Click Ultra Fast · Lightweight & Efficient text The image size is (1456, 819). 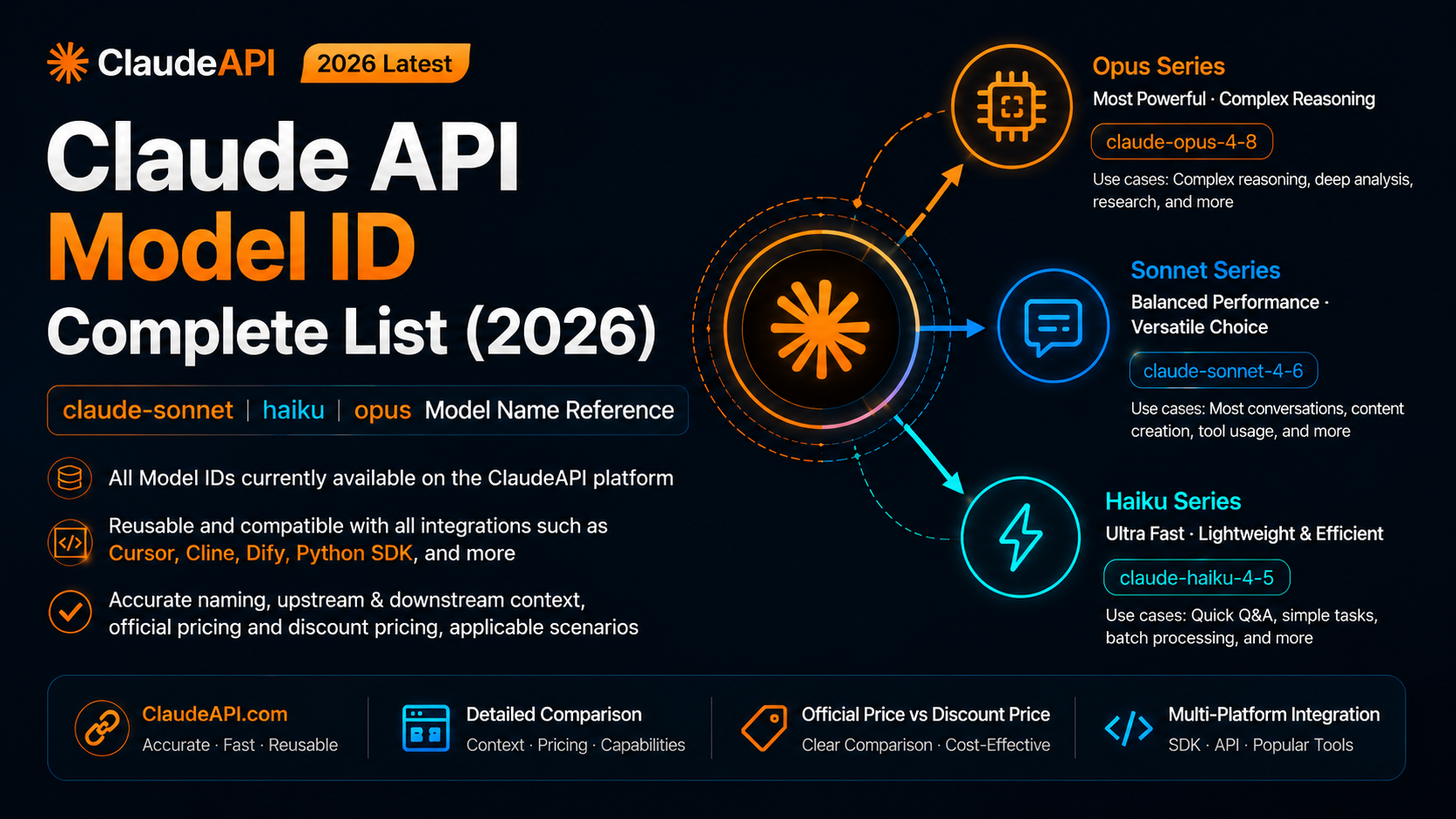tap(1244, 534)
